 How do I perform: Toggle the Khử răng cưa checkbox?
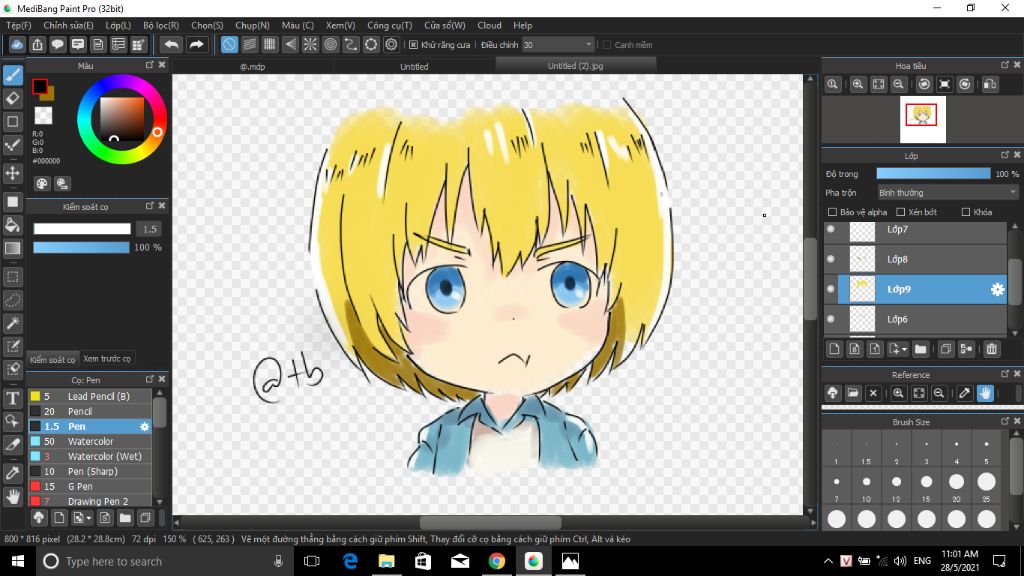point(413,45)
